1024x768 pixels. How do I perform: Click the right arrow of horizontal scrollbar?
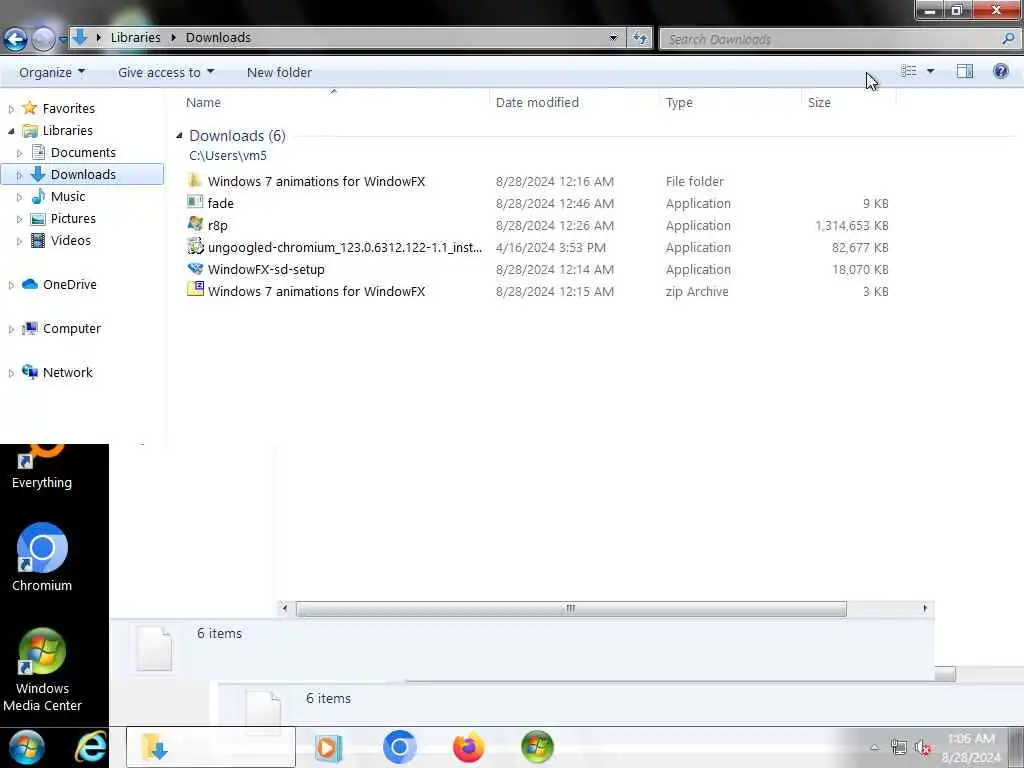(x=925, y=608)
